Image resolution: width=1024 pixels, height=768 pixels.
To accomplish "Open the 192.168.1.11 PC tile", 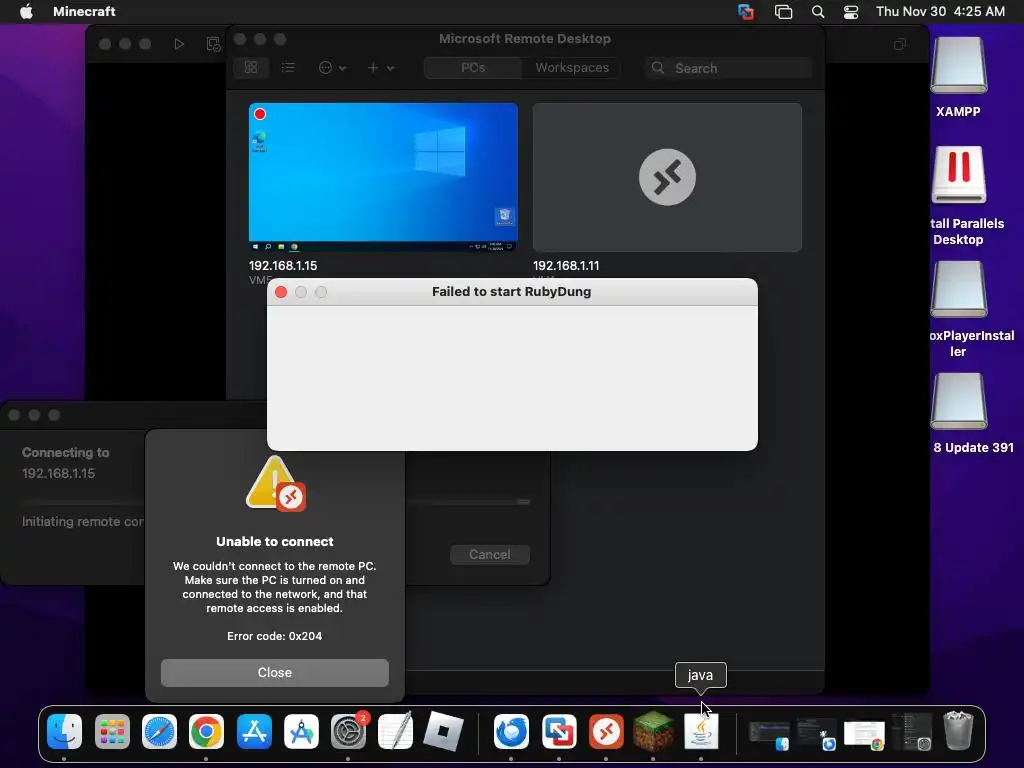I will [x=667, y=177].
